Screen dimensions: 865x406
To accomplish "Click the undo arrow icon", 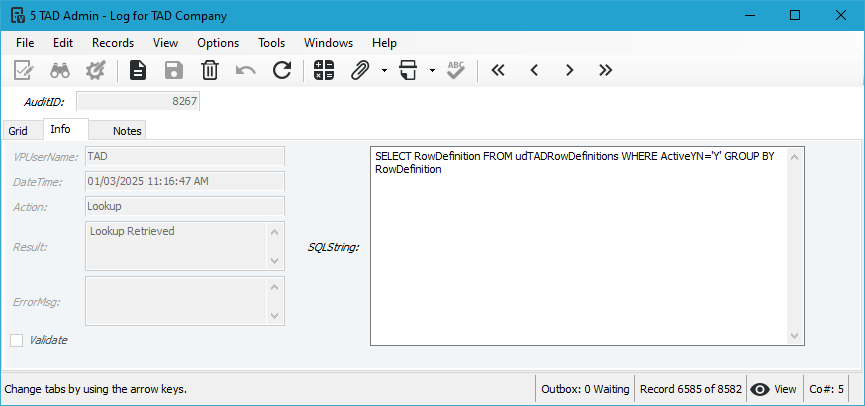I will (245, 71).
